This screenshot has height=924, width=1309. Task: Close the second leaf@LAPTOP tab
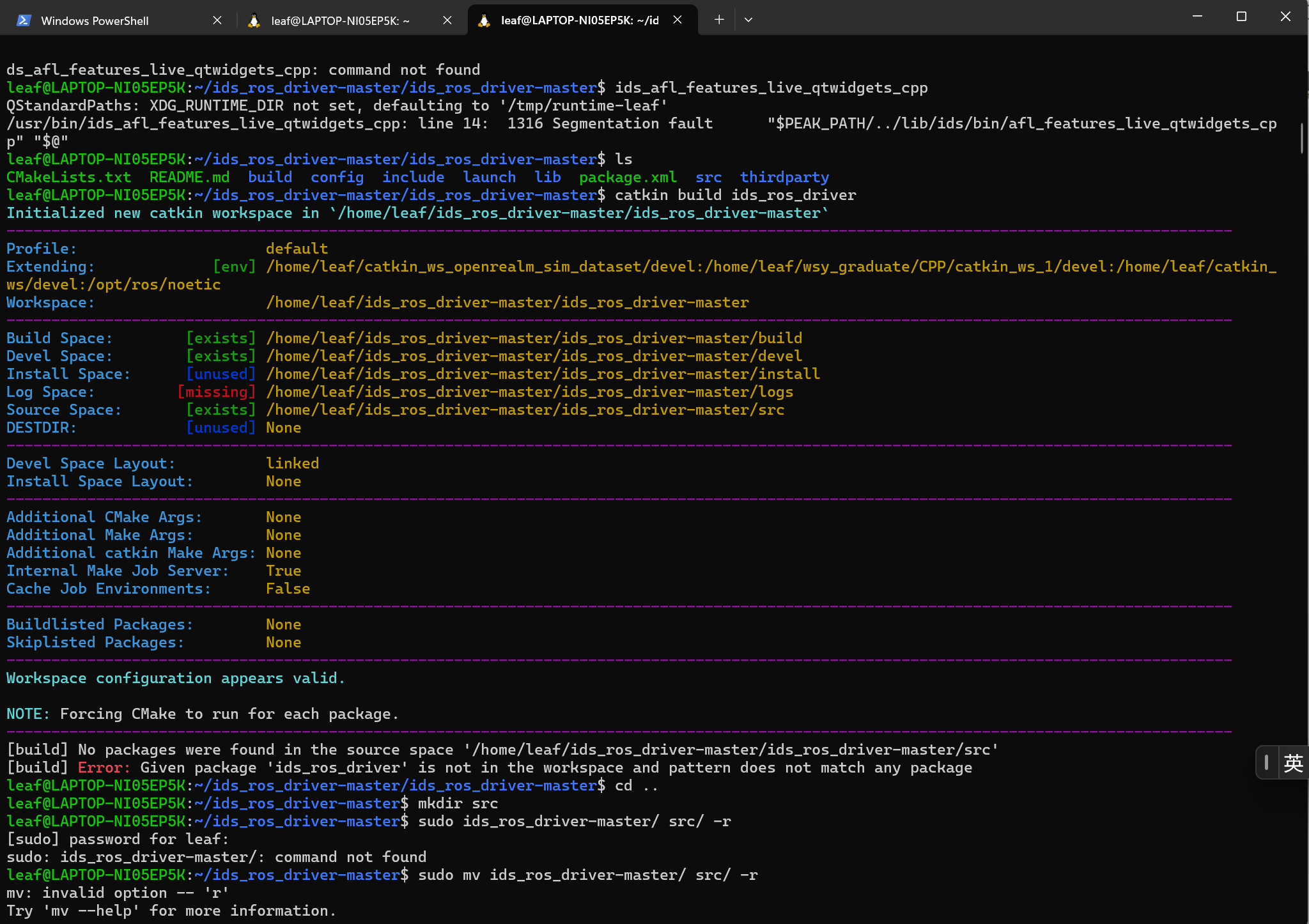(447, 20)
